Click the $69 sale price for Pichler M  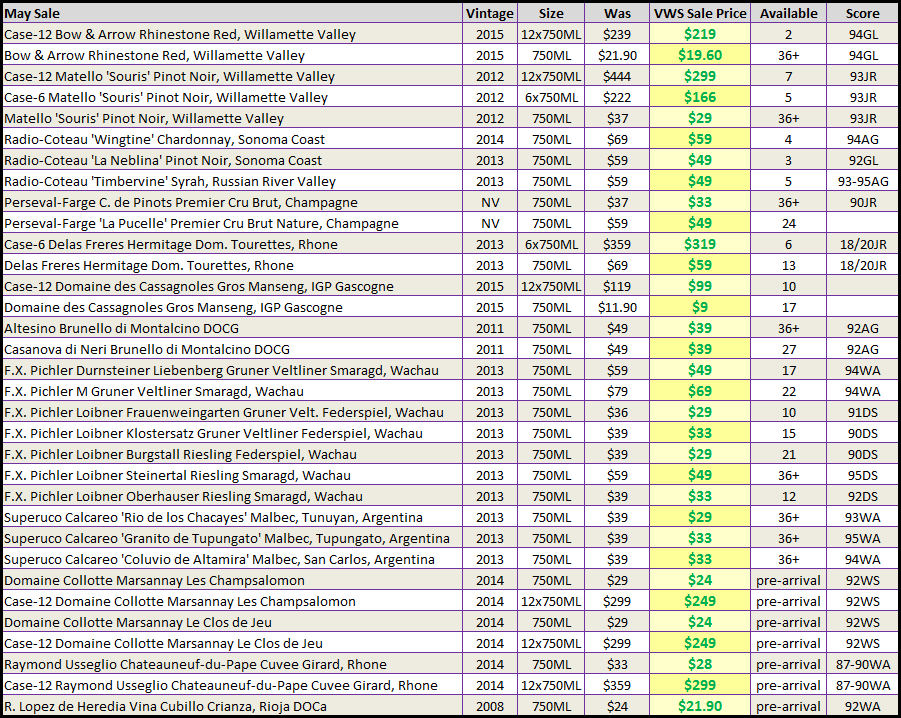700,391
